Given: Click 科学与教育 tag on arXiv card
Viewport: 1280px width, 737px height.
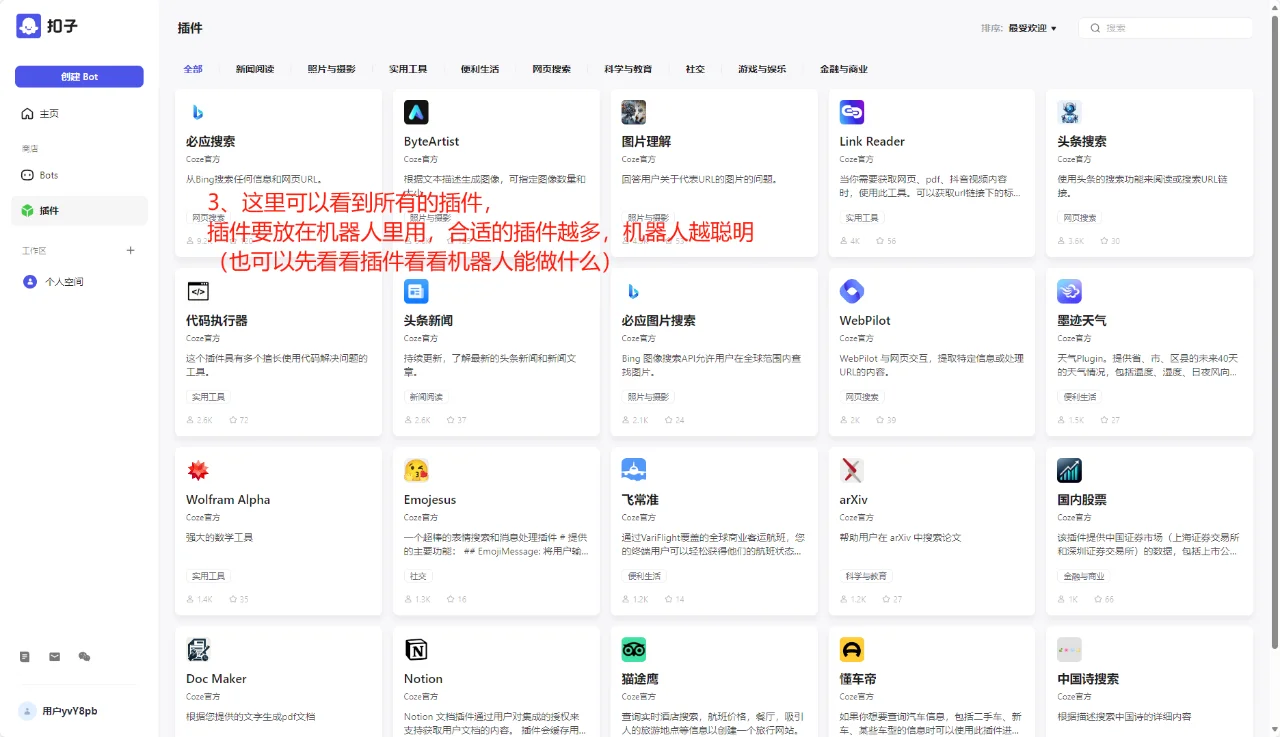Looking at the screenshot, I should (x=866, y=576).
